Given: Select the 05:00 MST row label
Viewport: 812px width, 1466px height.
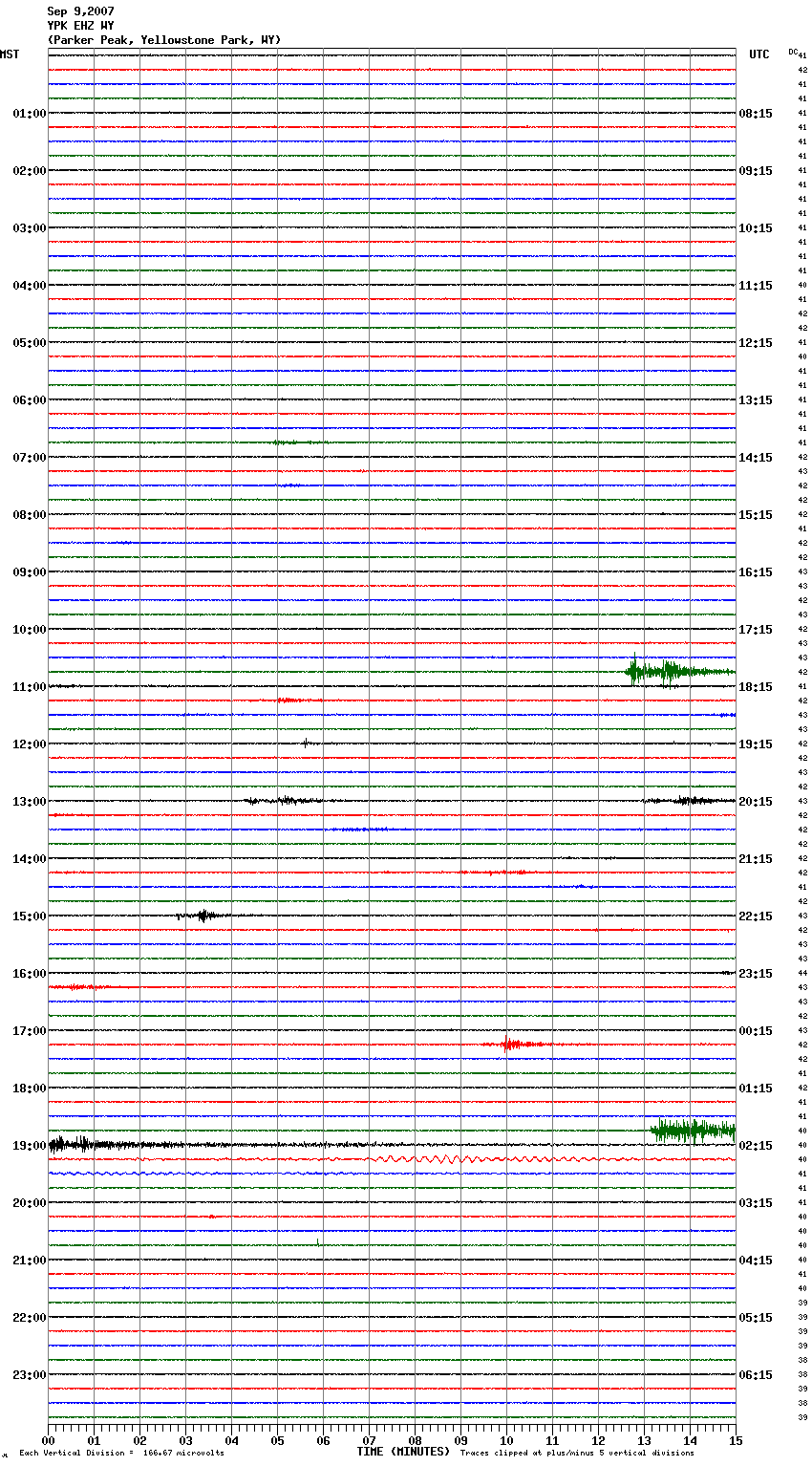Looking at the screenshot, I should click(x=30, y=343).
